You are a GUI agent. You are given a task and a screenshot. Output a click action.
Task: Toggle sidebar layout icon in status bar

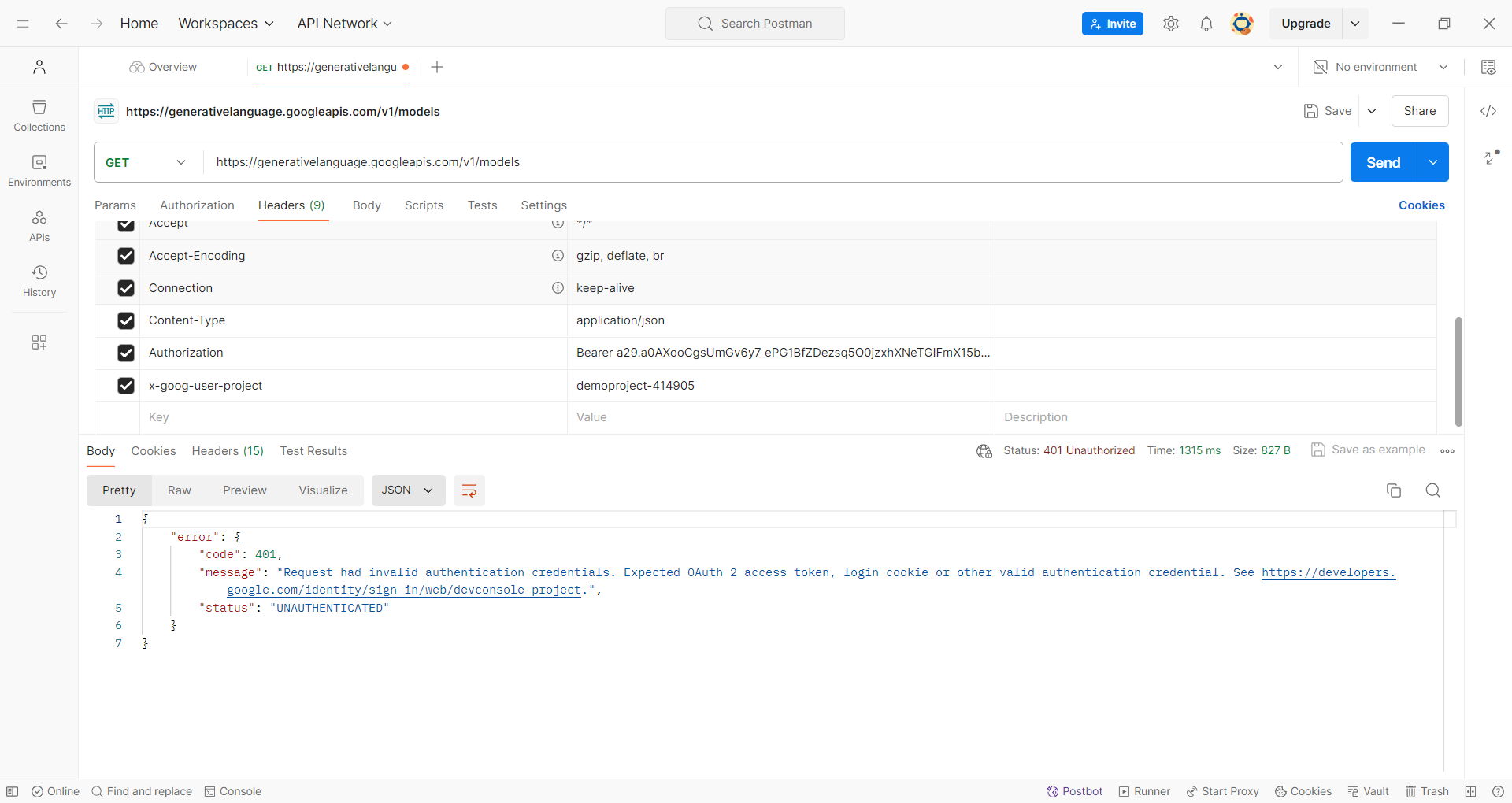pyautogui.click(x=13, y=791)
